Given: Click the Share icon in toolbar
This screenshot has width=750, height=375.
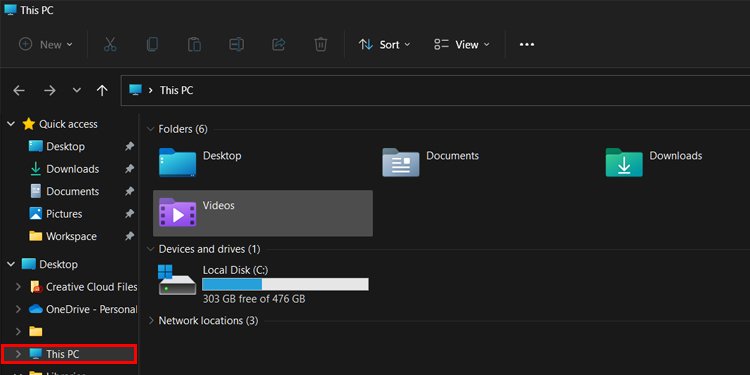Looking at the screenshot, I should [x=278, y=44].
